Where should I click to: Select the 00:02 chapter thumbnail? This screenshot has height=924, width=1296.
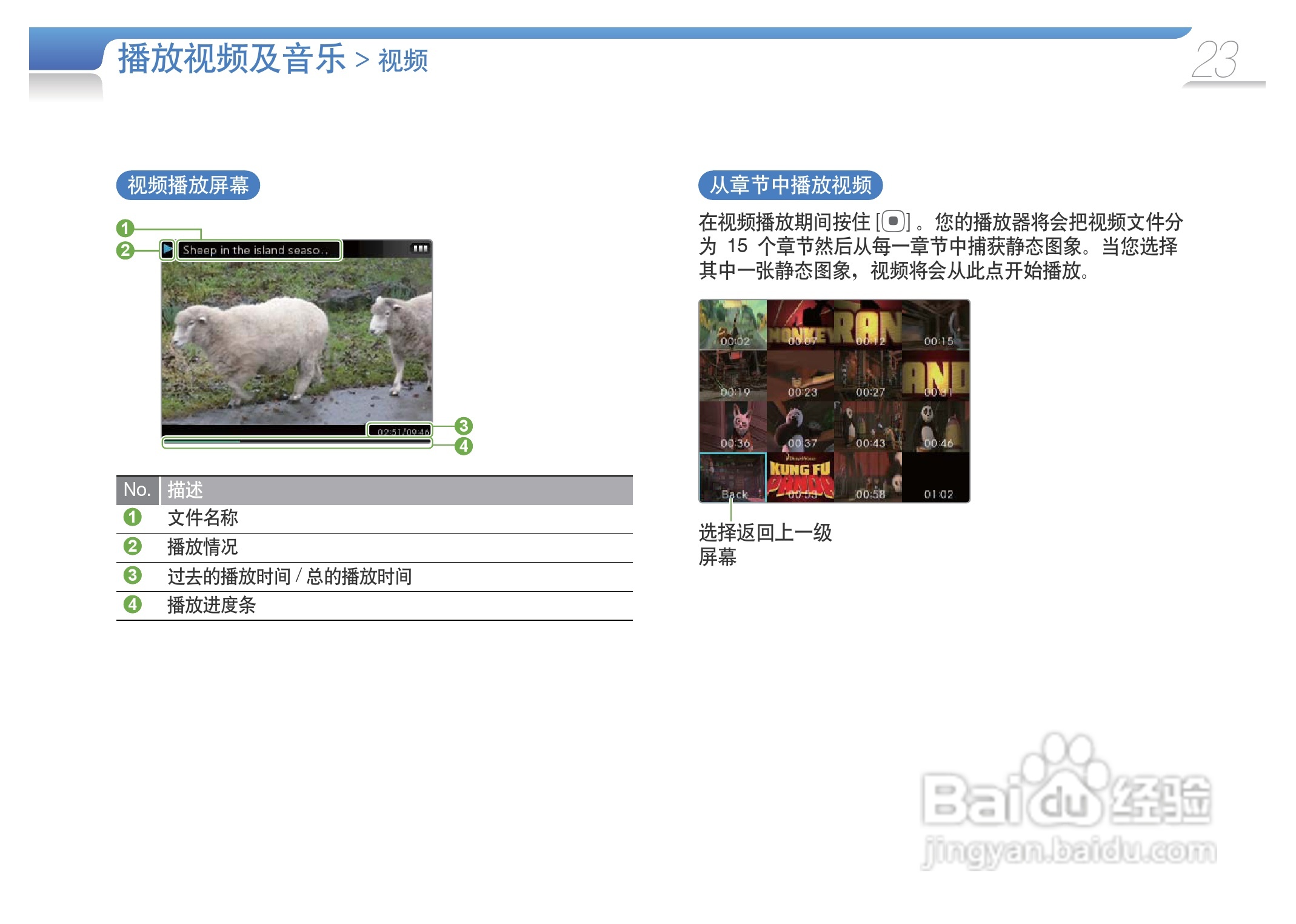point(733,325)
